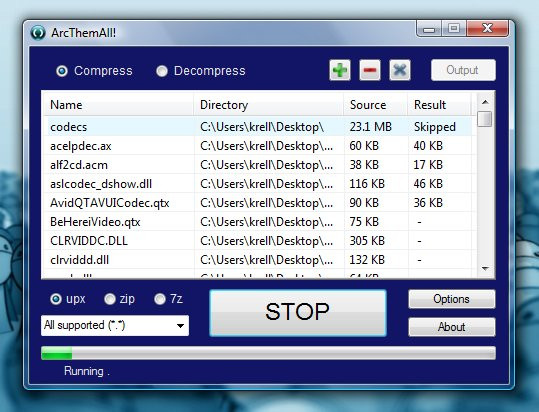This screenshot has height=412, width=539.
Task: Click the green plus add files icon
Action: pos(340,70)
